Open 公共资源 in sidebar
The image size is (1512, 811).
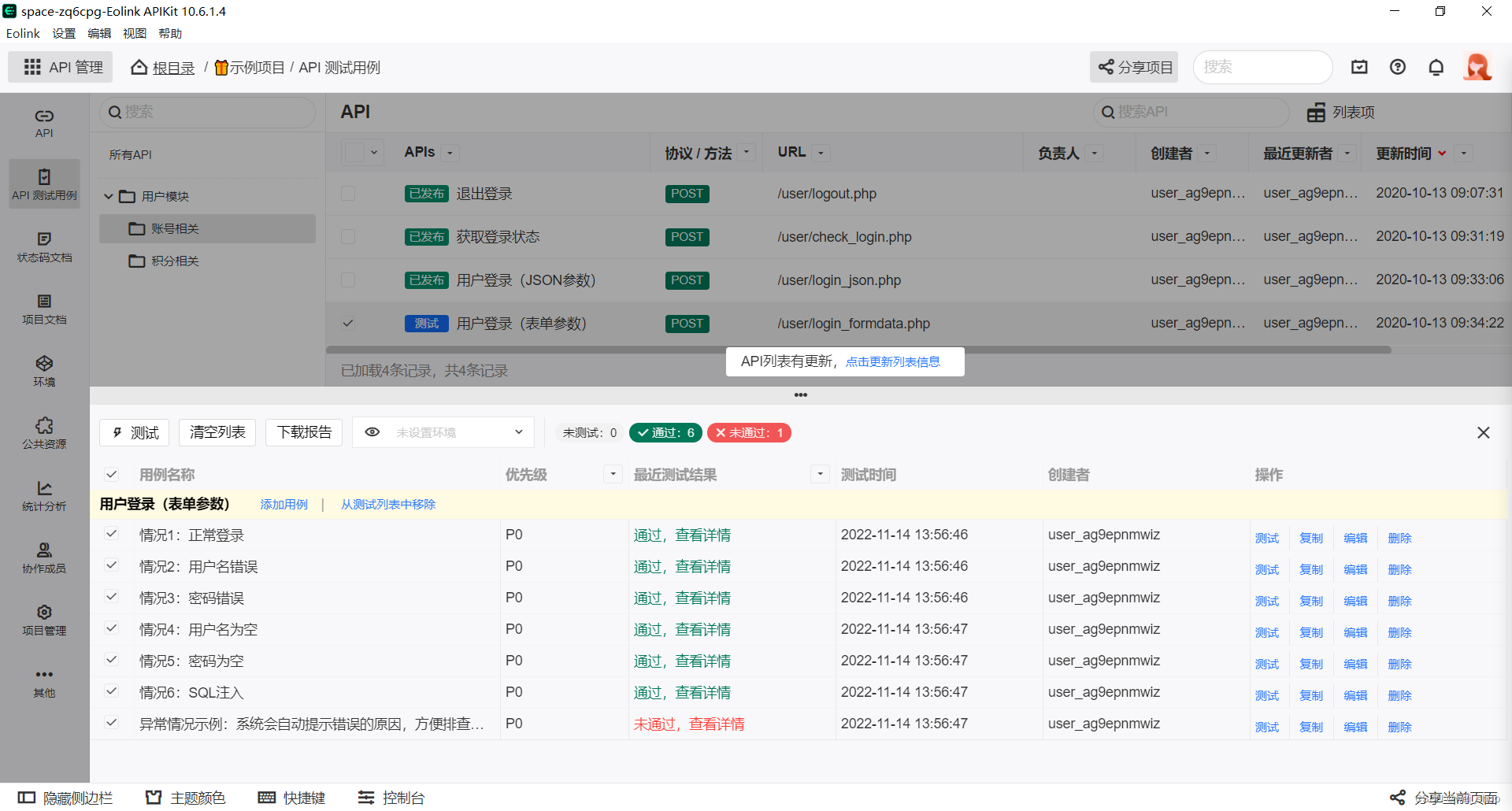click(x=44, y=434)
